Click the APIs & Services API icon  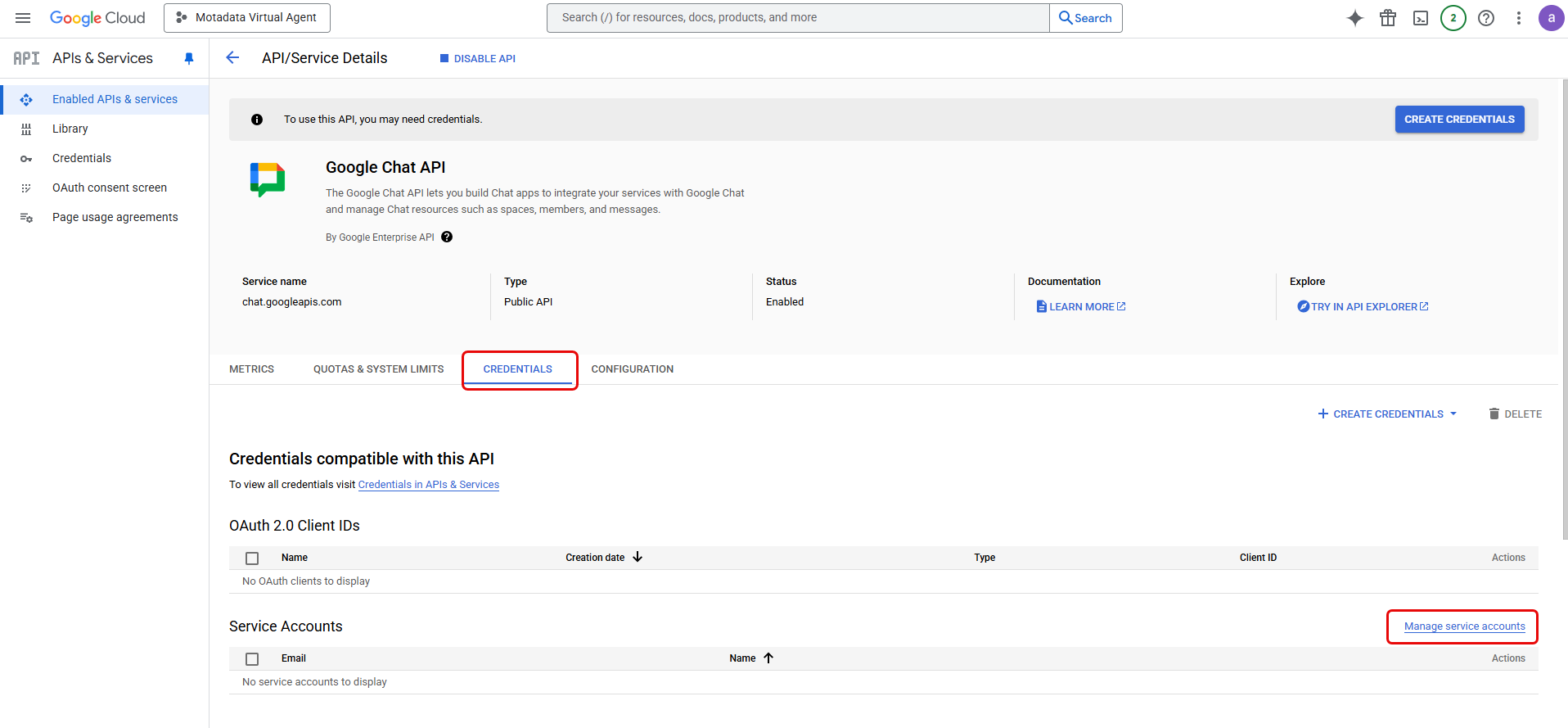(26, 58)
